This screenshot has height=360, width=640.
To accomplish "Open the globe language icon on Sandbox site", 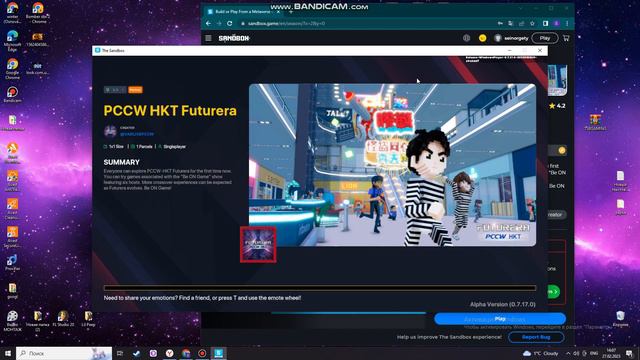I will [467, 38].
